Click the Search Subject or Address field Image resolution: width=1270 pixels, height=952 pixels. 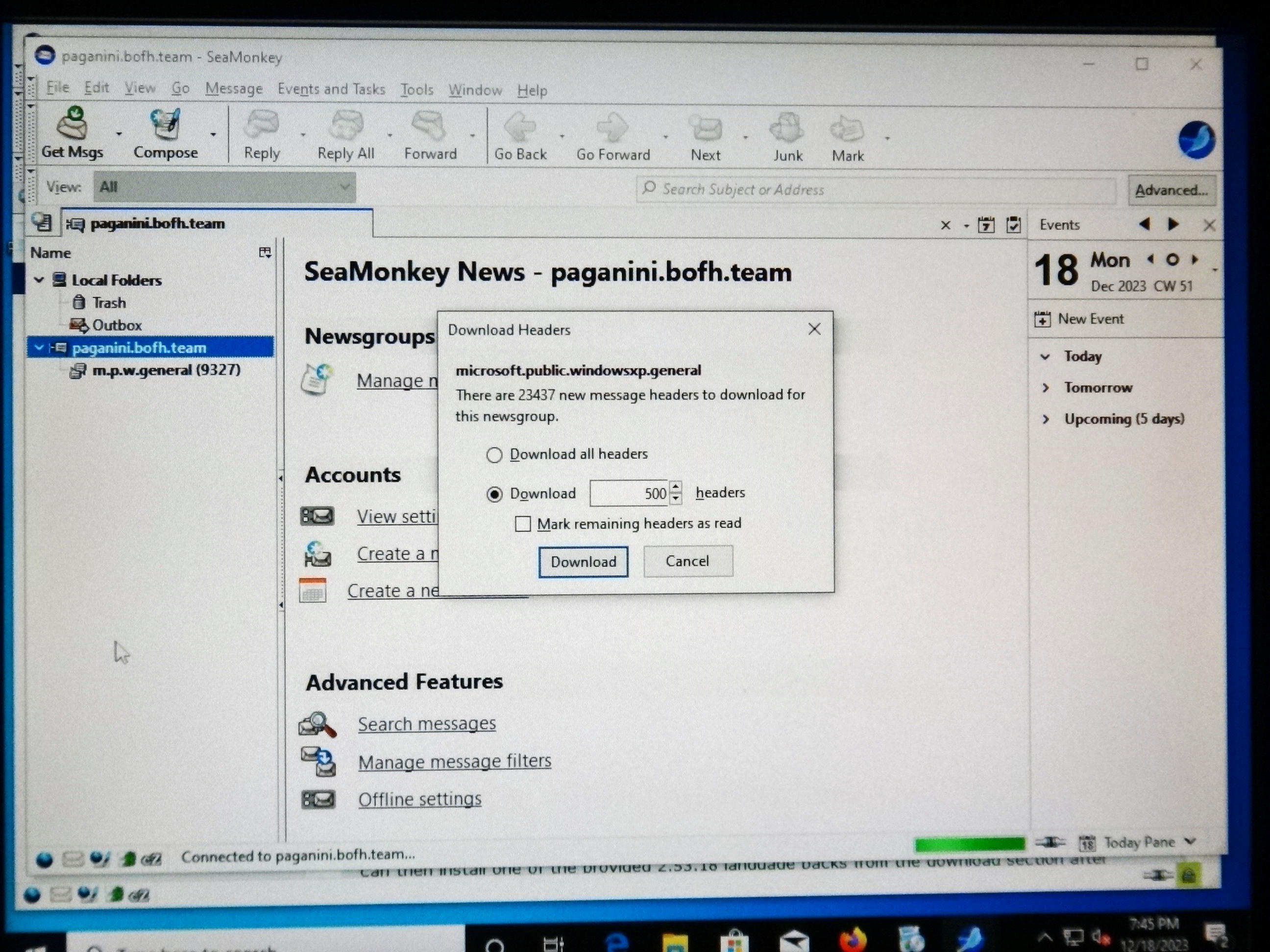click(876, 190)
